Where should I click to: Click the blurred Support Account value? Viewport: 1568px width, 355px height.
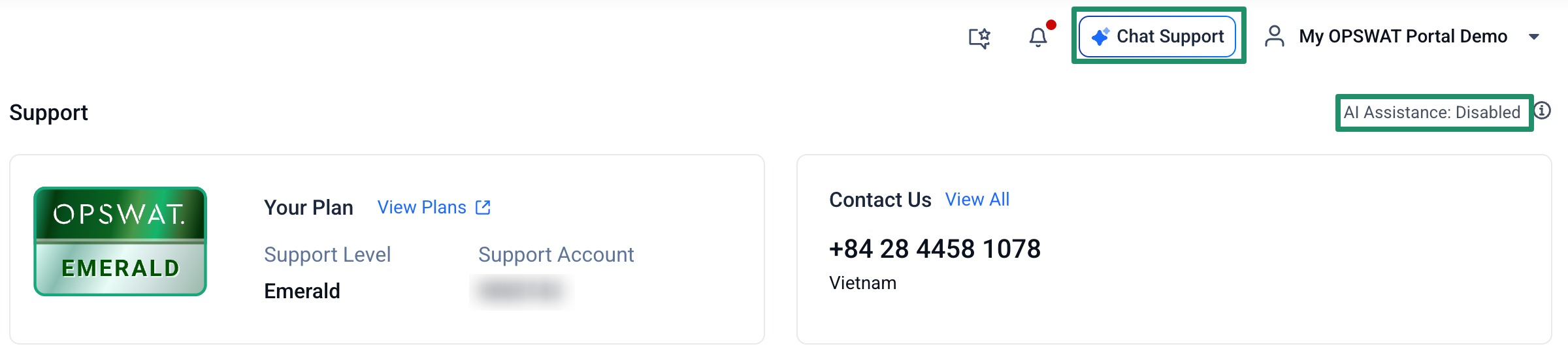pos(521,290)
